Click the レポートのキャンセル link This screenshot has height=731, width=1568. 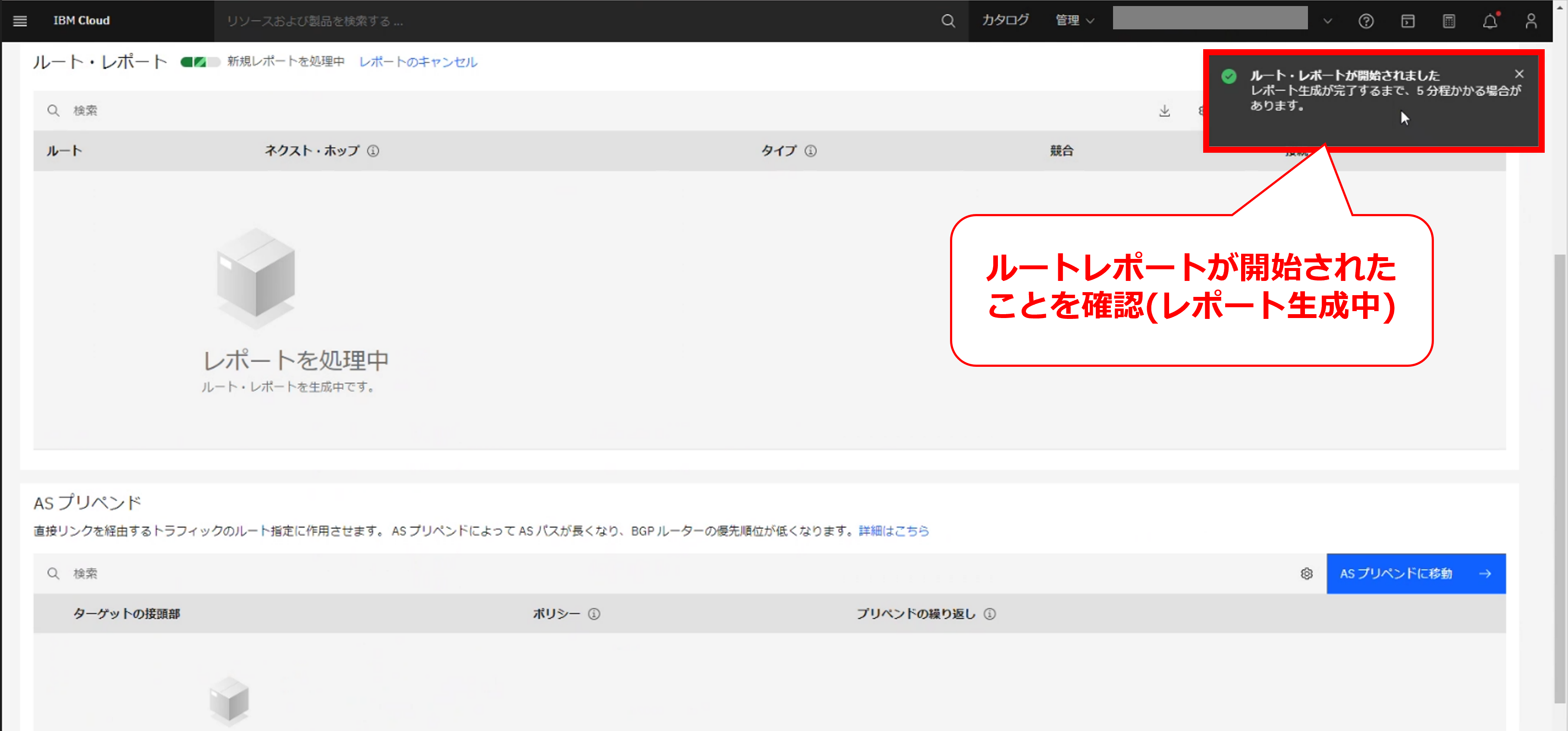(417, 62)
